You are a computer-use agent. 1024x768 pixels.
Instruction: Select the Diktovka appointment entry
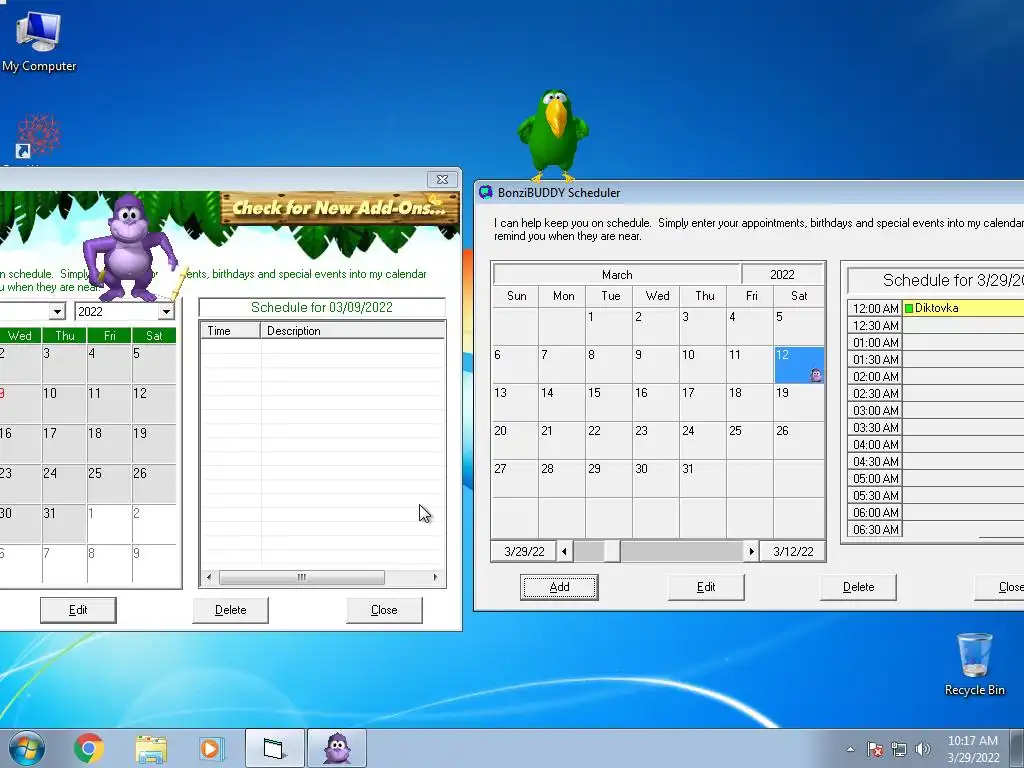click(963, 308)
